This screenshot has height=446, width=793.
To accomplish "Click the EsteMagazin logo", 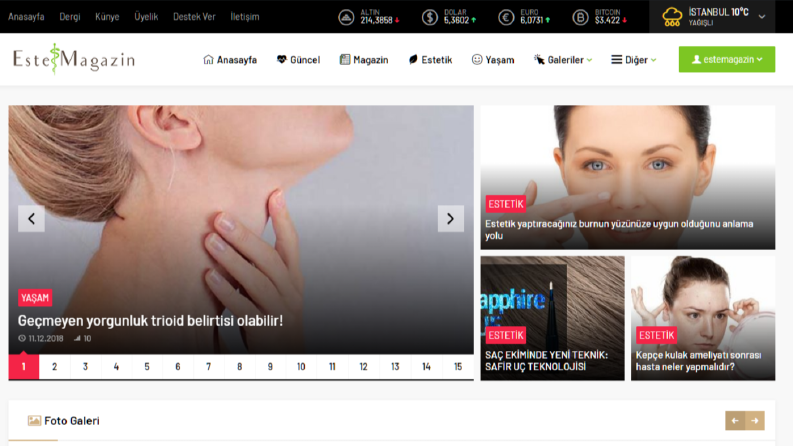I will coord(74,60).
